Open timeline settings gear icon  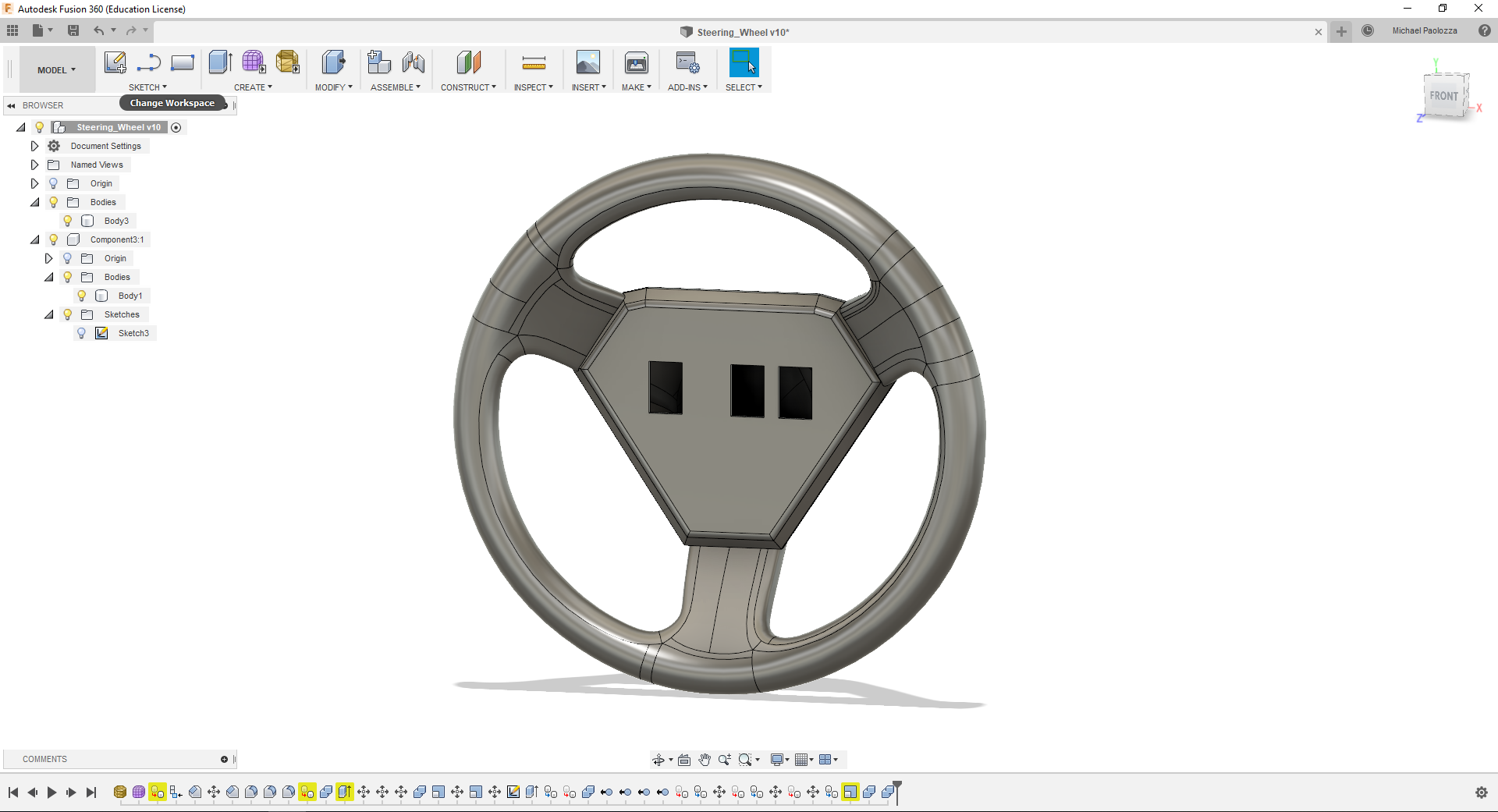click(1482, 792)
